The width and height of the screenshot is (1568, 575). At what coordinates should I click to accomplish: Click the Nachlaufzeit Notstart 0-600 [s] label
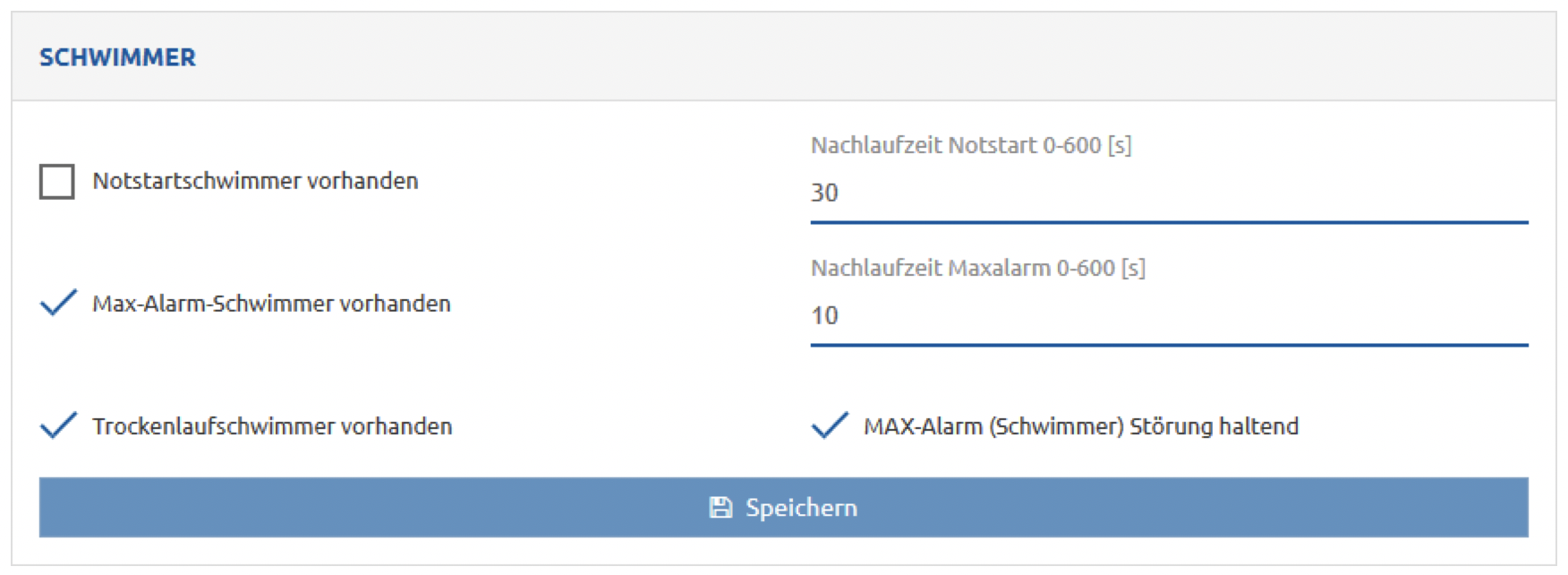tap(971, 145)
